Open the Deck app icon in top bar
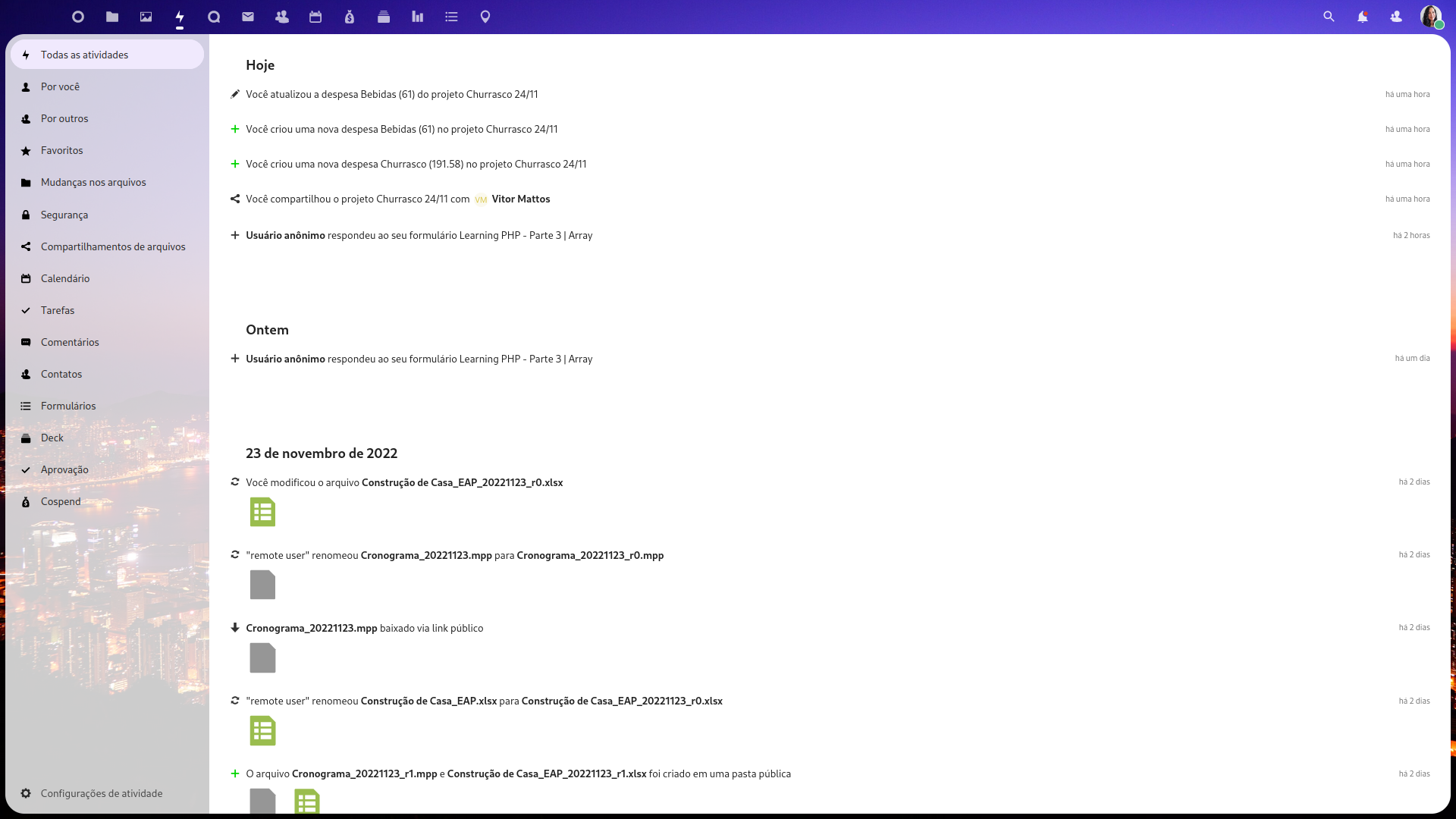 coord(384,17)
